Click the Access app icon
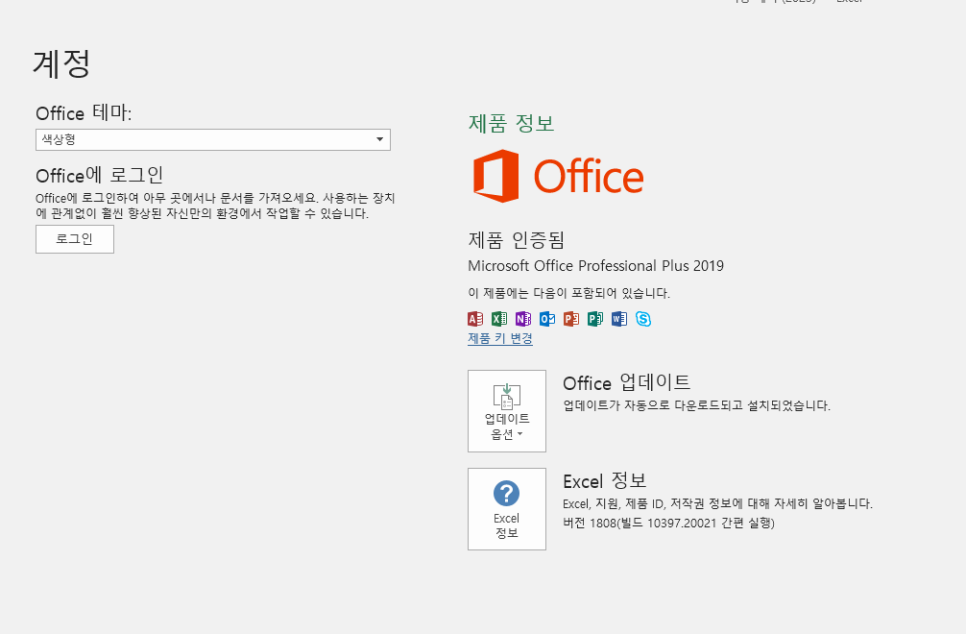966x634 pixels. (475, 319)
